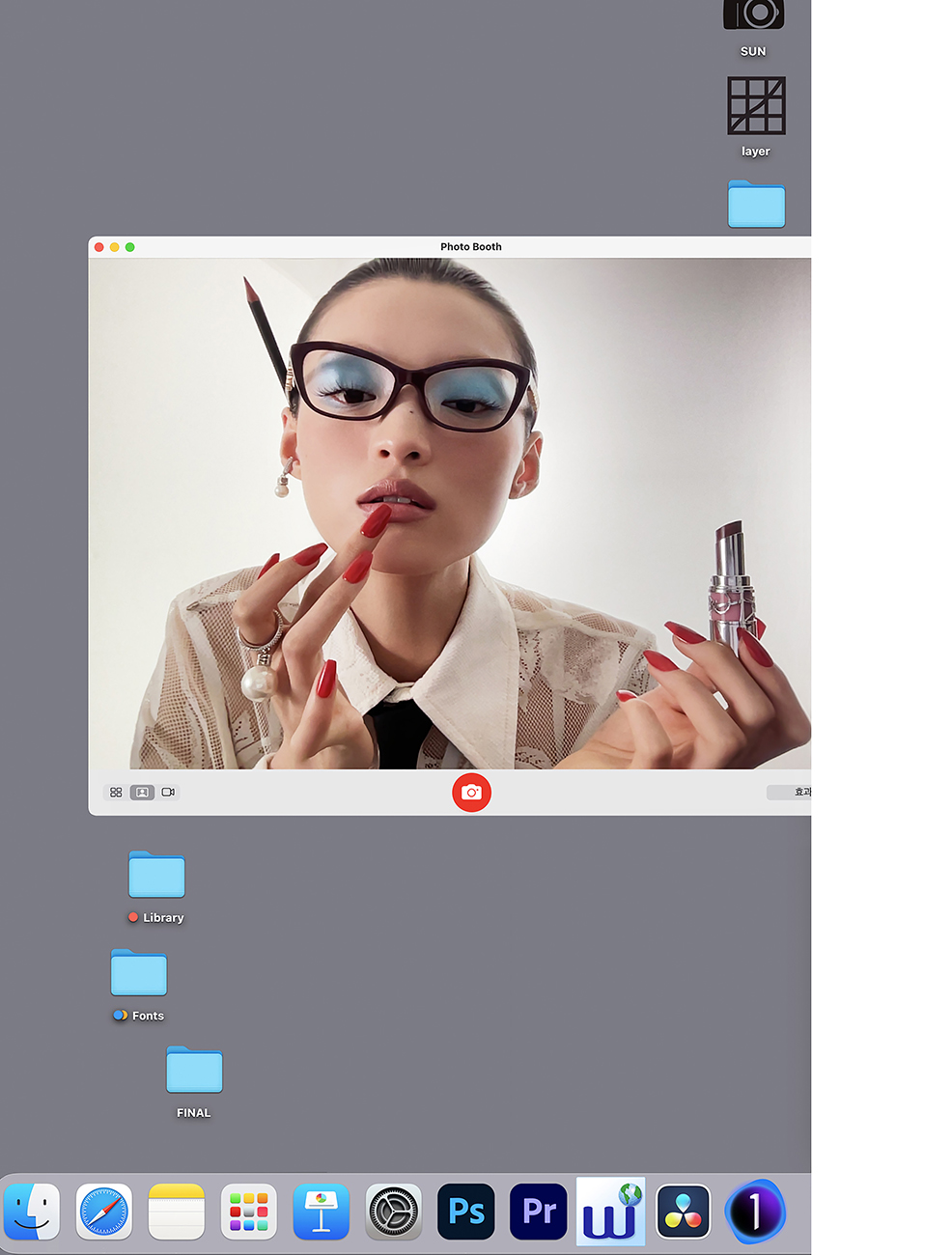Click the red camera shutter button
952x1255 pixels.
[471, 793]
